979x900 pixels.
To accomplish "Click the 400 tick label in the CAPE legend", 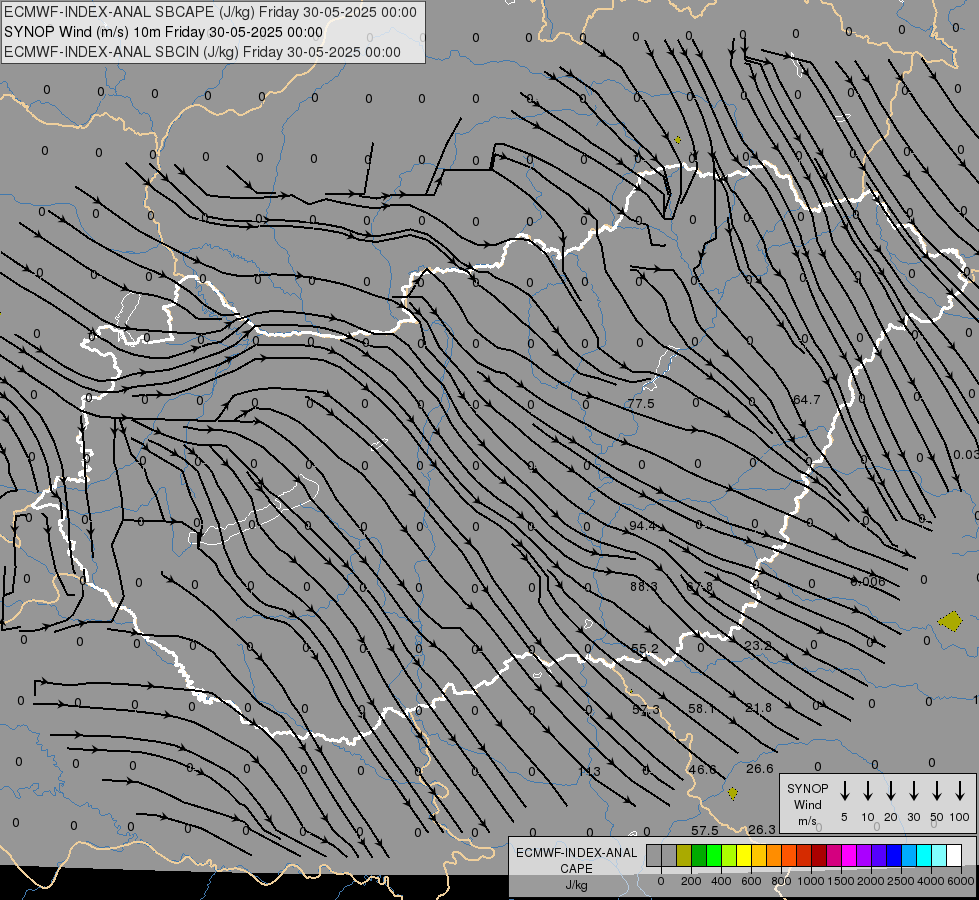I will [721, 881].
